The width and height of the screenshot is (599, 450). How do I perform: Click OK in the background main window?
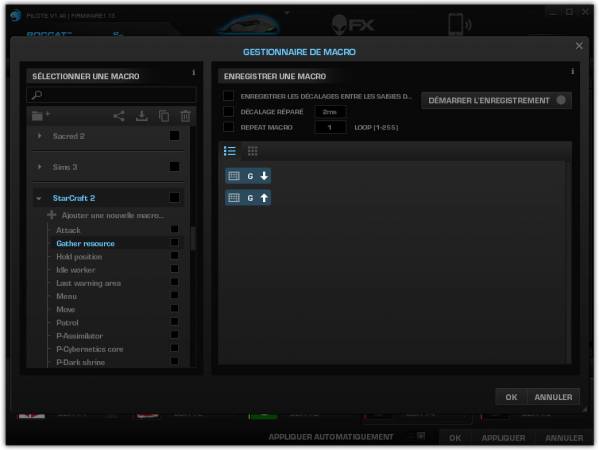pos(455,437)
